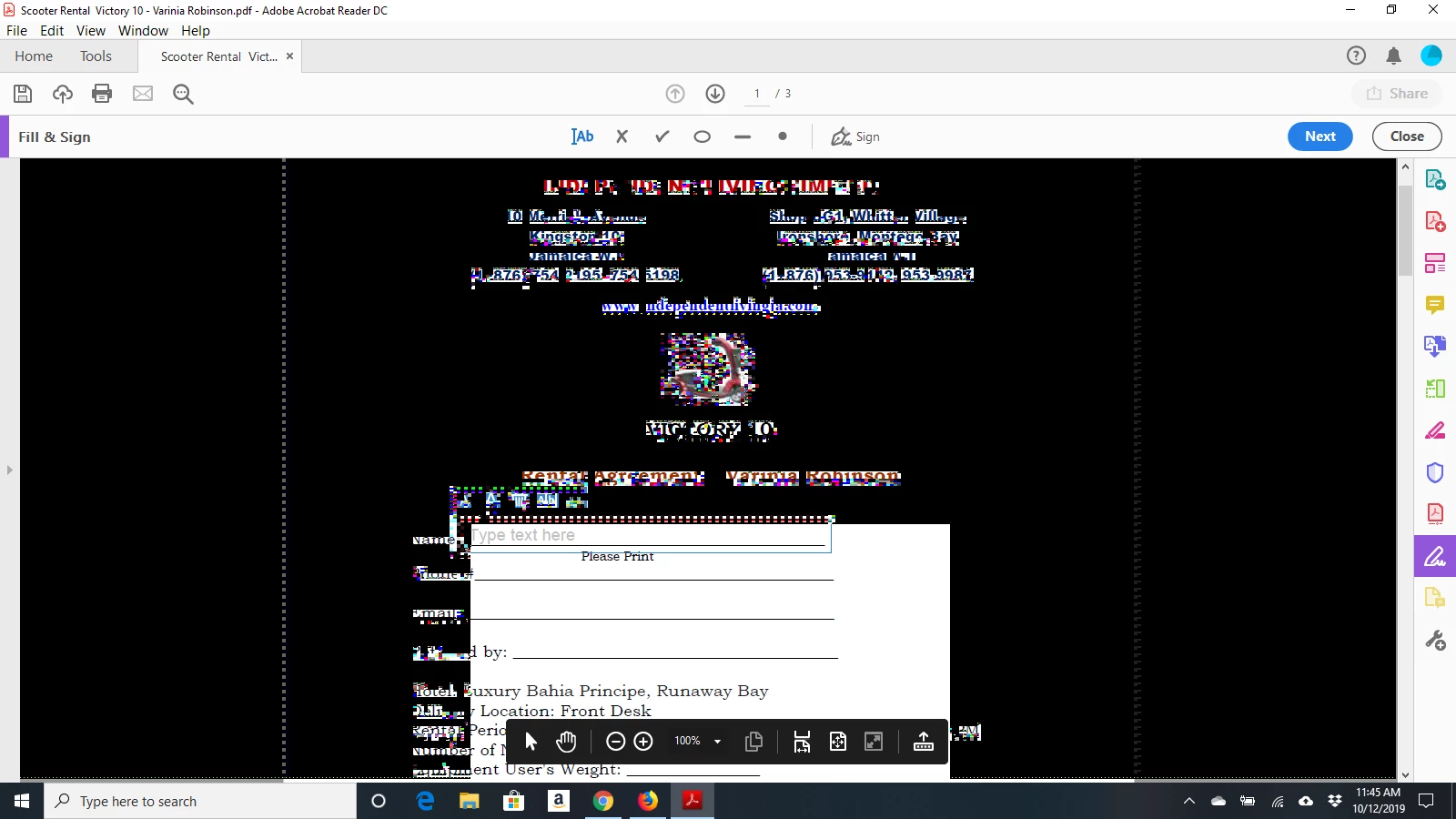
Task: Click the page number input field
Action: 756,94
